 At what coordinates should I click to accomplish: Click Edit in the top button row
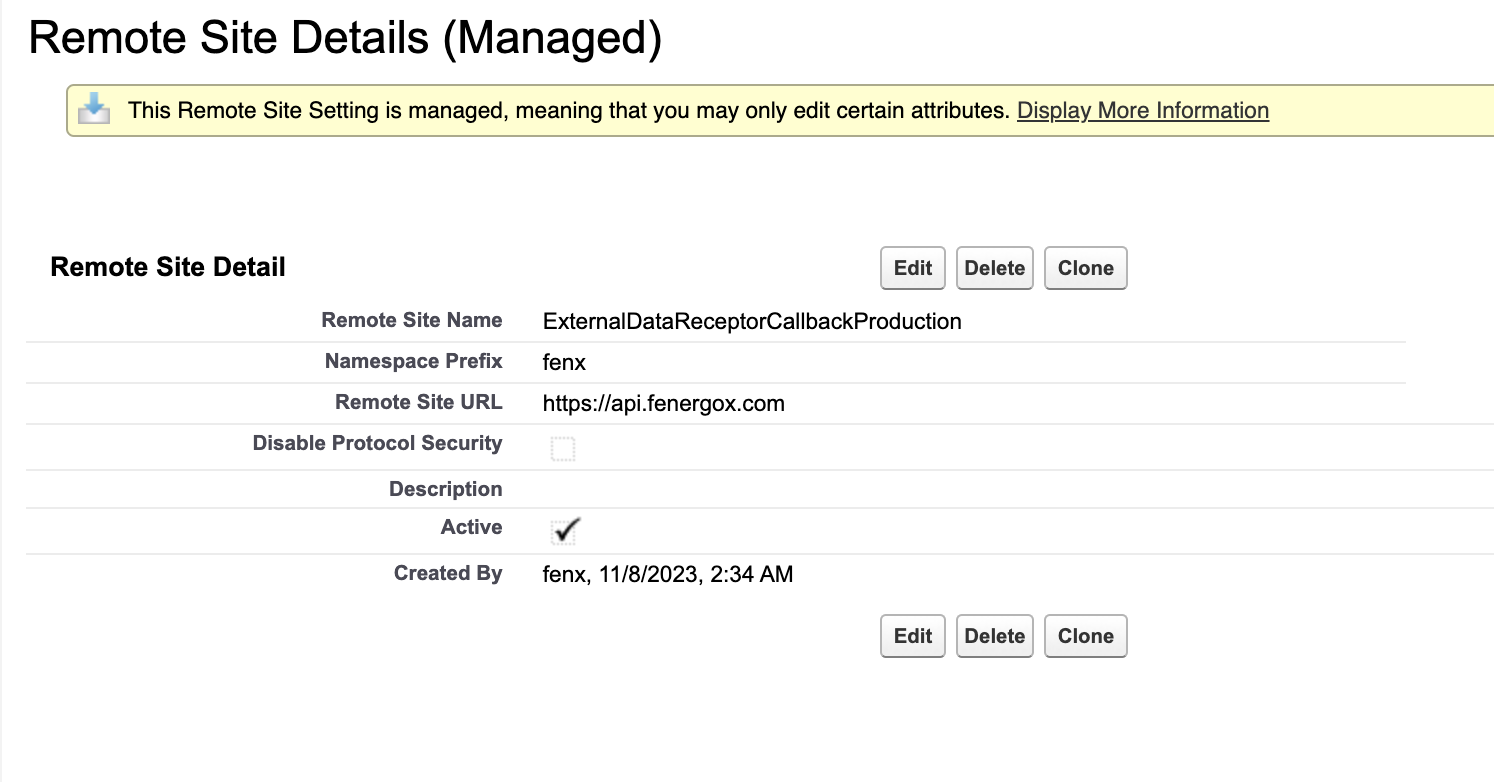click(x=911, y=268)
